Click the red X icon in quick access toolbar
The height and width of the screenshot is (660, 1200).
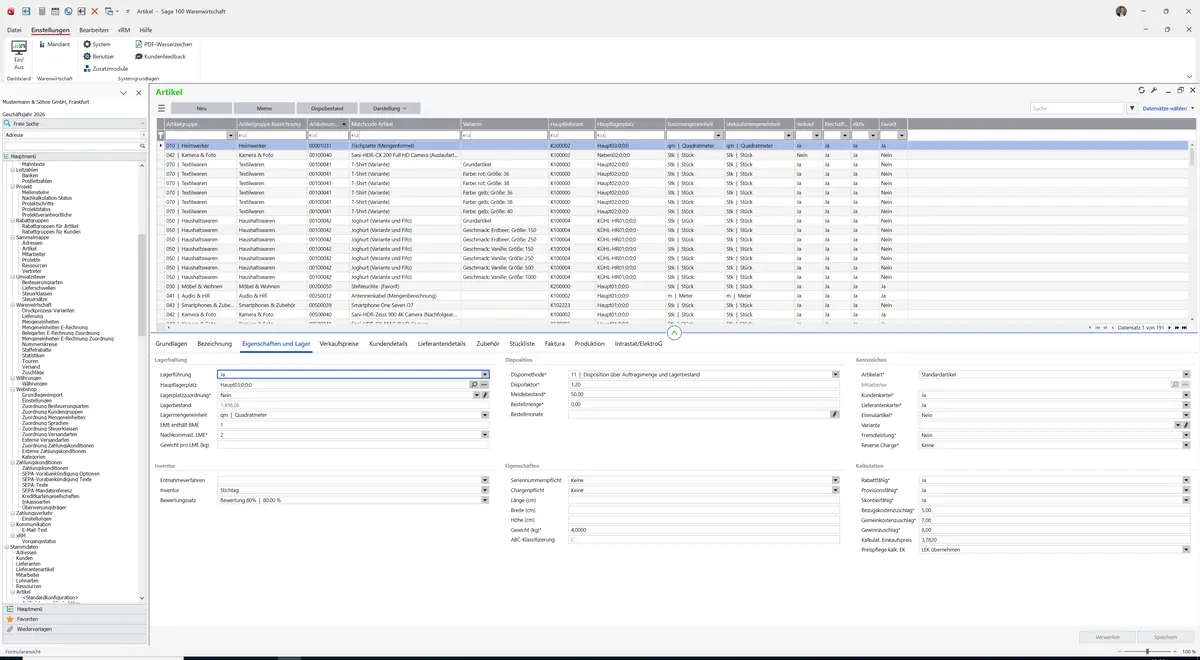pos(95,11)
